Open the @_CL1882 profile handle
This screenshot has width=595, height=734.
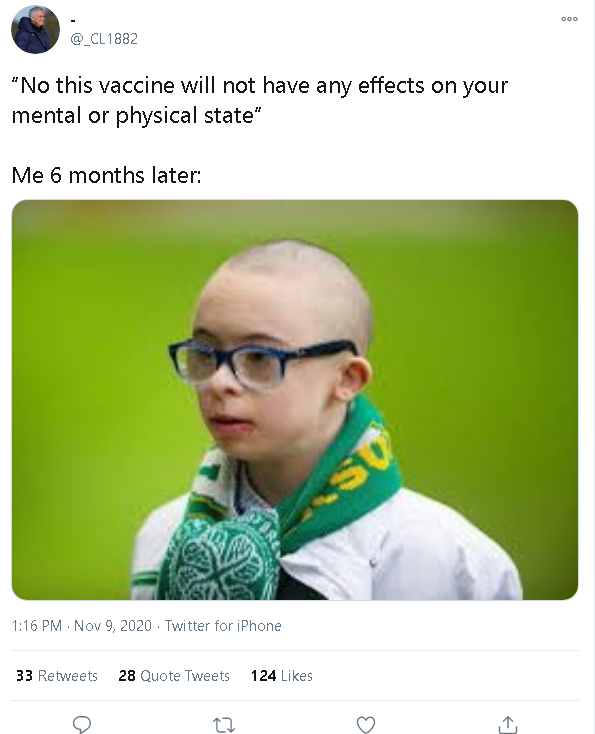coord(104,38)
